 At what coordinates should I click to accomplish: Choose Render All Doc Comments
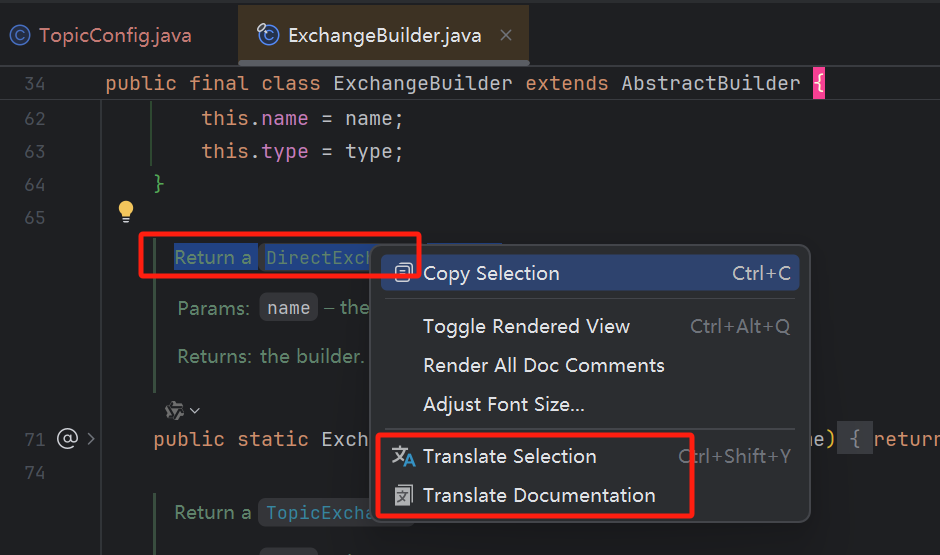(543, 365)
